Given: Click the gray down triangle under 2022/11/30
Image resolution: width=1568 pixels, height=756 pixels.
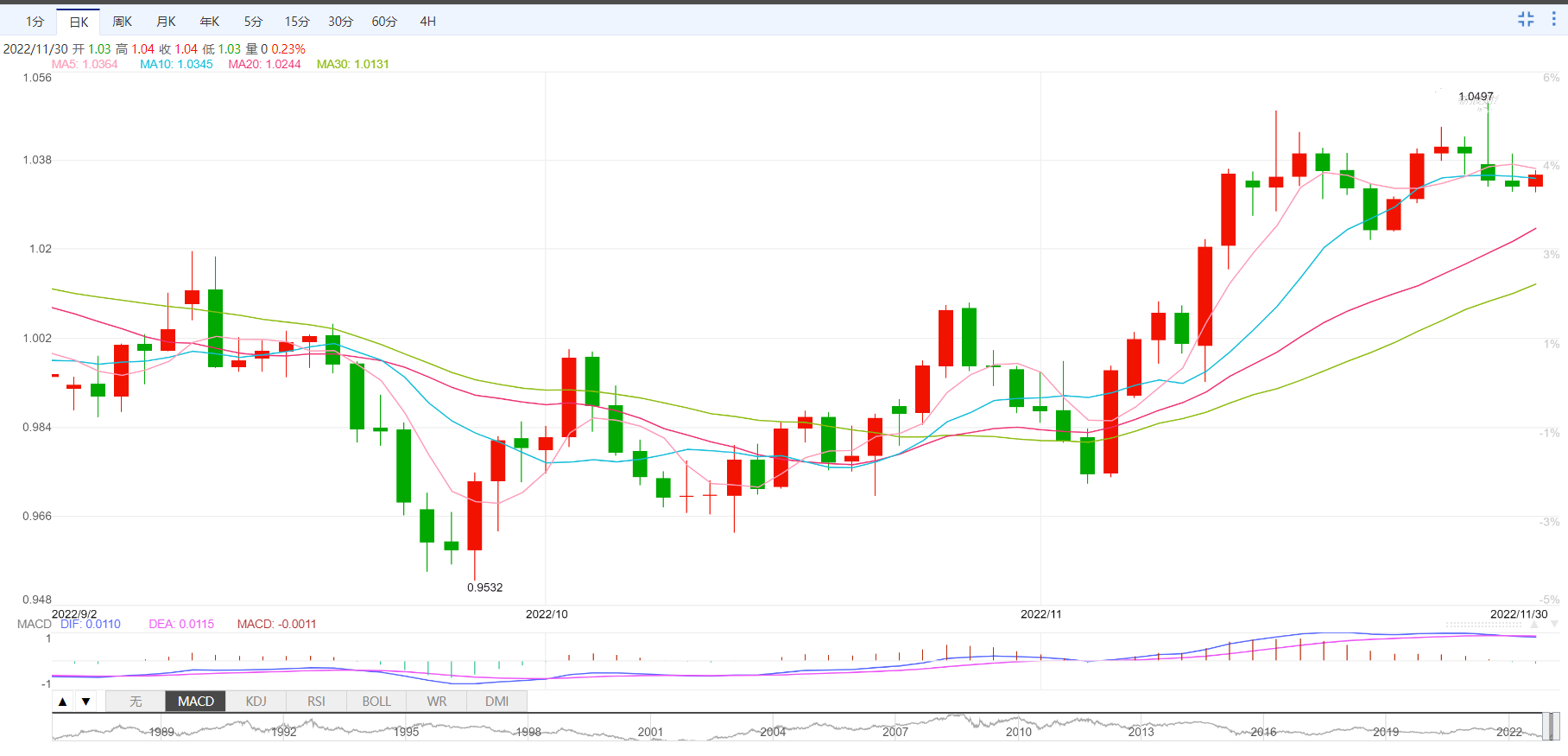Looking at the screenshot, I should tap(1554, 624).
